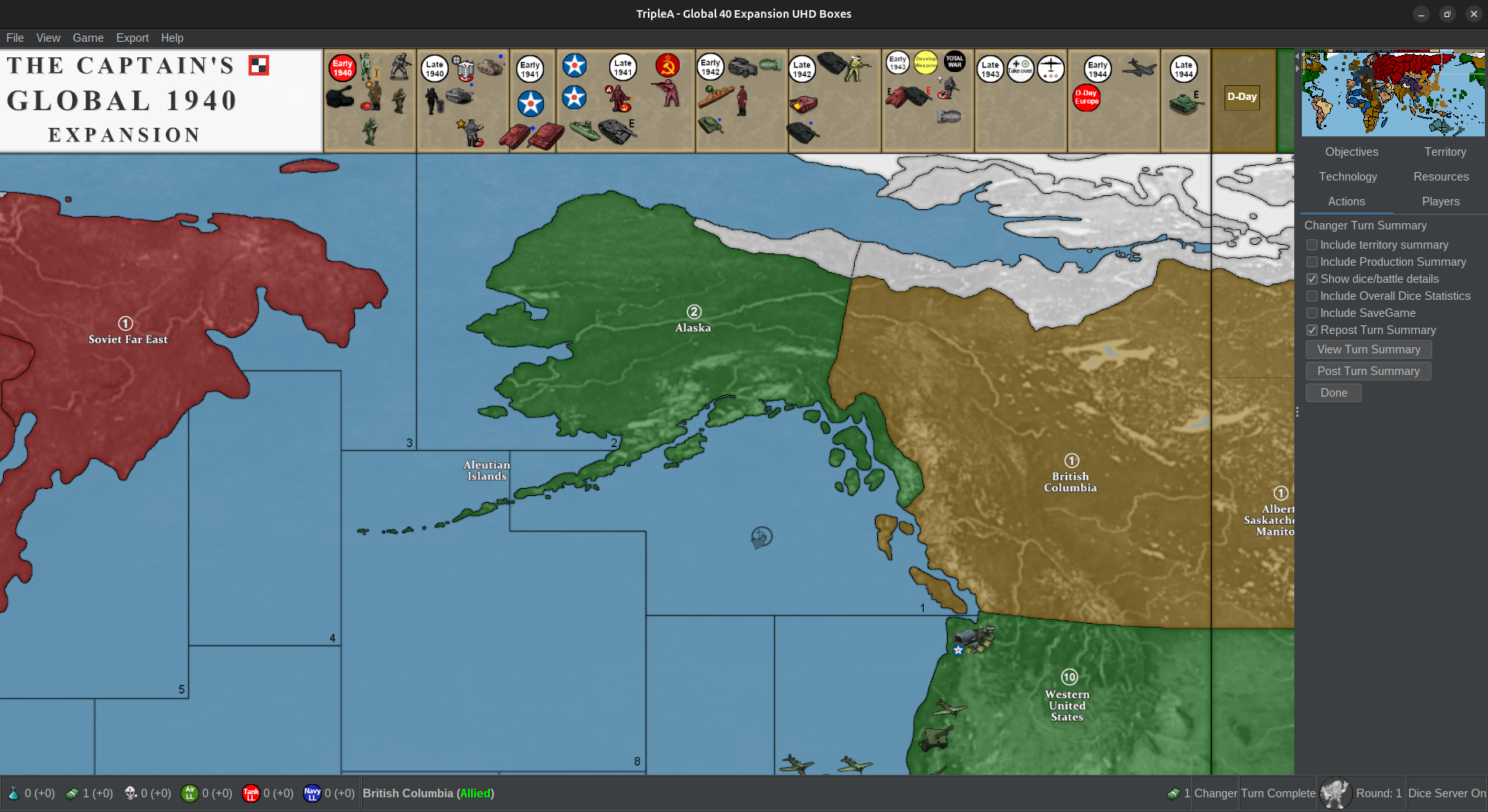Click the flask resource icon in status bar
Image resolution: width=1488 pixels, height=812 pixels.
(13, 793)
